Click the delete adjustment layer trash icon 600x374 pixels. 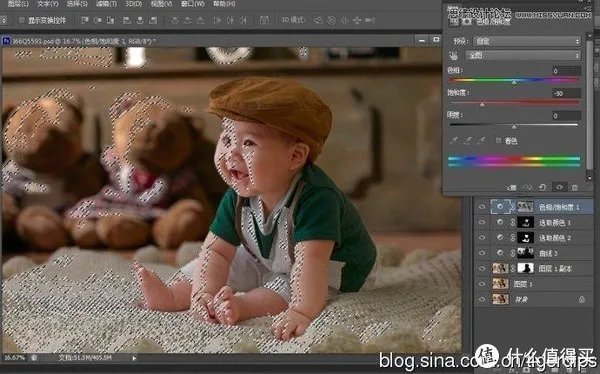[575, 187]
